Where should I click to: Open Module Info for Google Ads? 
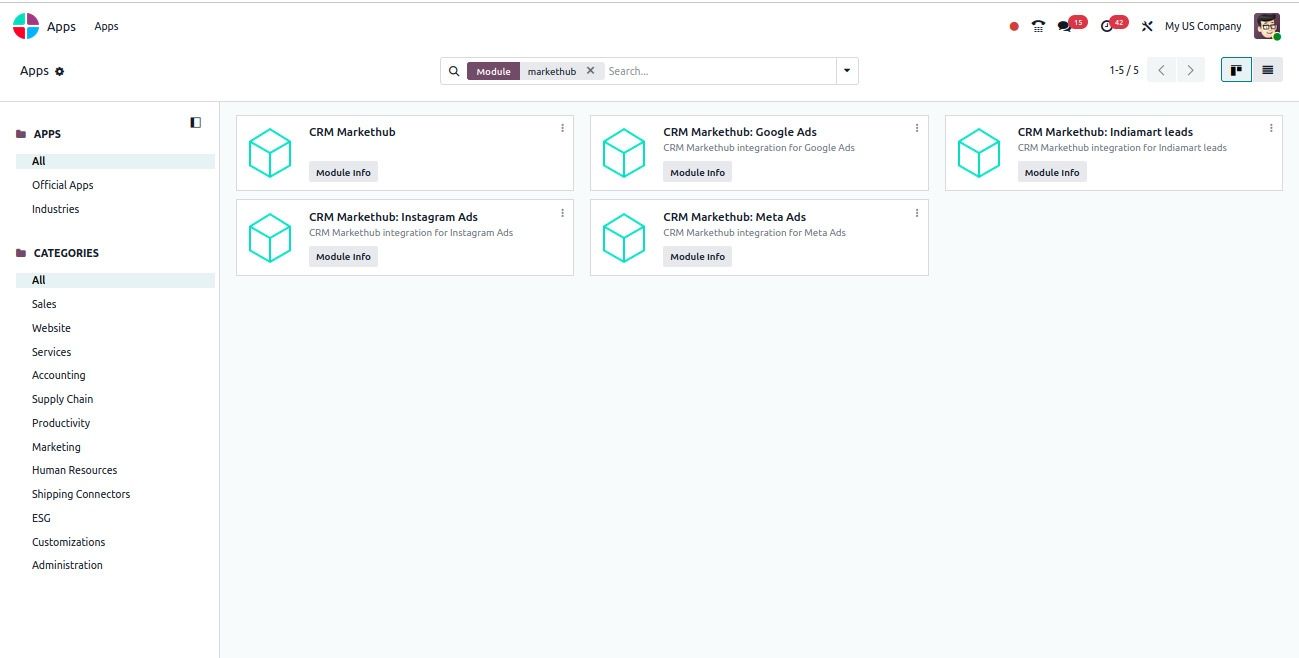pyautogui.click(x=697, y=173)
